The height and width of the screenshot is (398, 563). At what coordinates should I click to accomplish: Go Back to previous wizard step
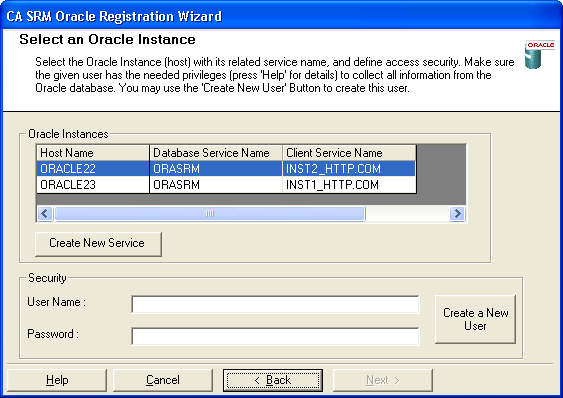[x=273, y=380]
